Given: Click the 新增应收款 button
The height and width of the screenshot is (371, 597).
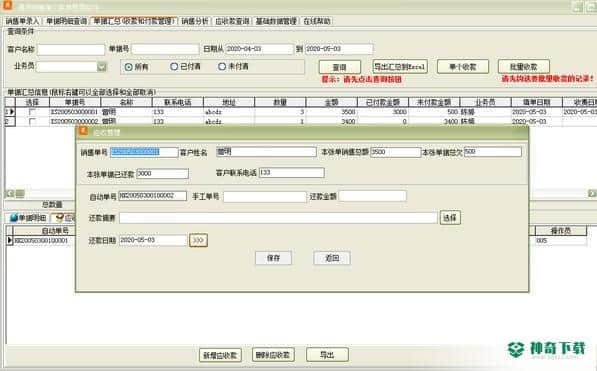Looking at the screenshot, I should click(x=220, y=355).
